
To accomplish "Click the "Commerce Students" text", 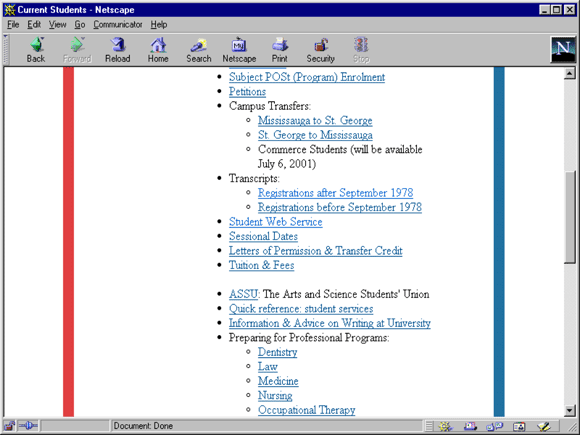I will (x=303, y=149).
